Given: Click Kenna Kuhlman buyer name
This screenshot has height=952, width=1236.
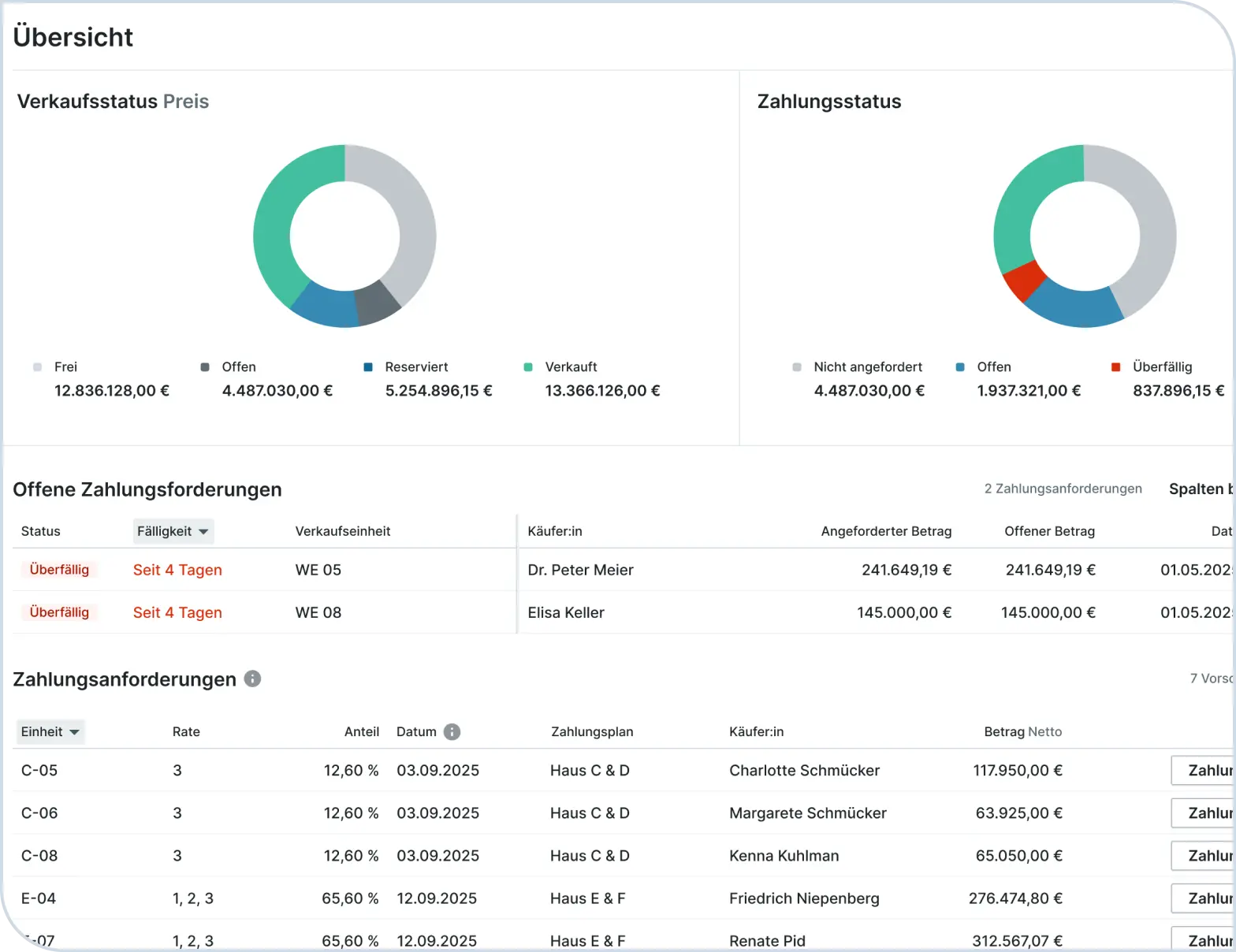Looking at the screenshot, I should click(x=784, y=856).
